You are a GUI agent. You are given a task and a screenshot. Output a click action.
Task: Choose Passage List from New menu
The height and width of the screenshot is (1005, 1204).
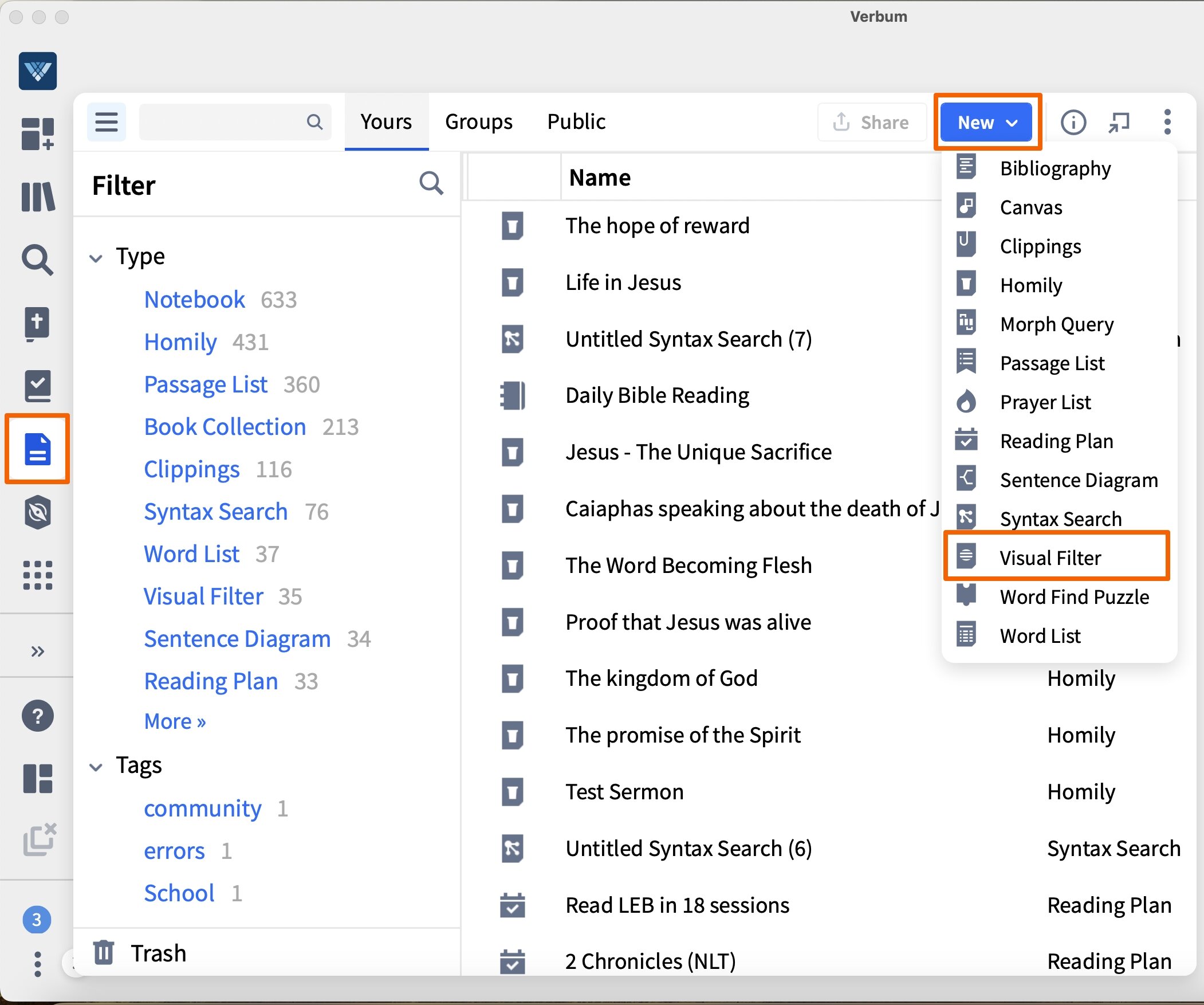coord(1059,363)
